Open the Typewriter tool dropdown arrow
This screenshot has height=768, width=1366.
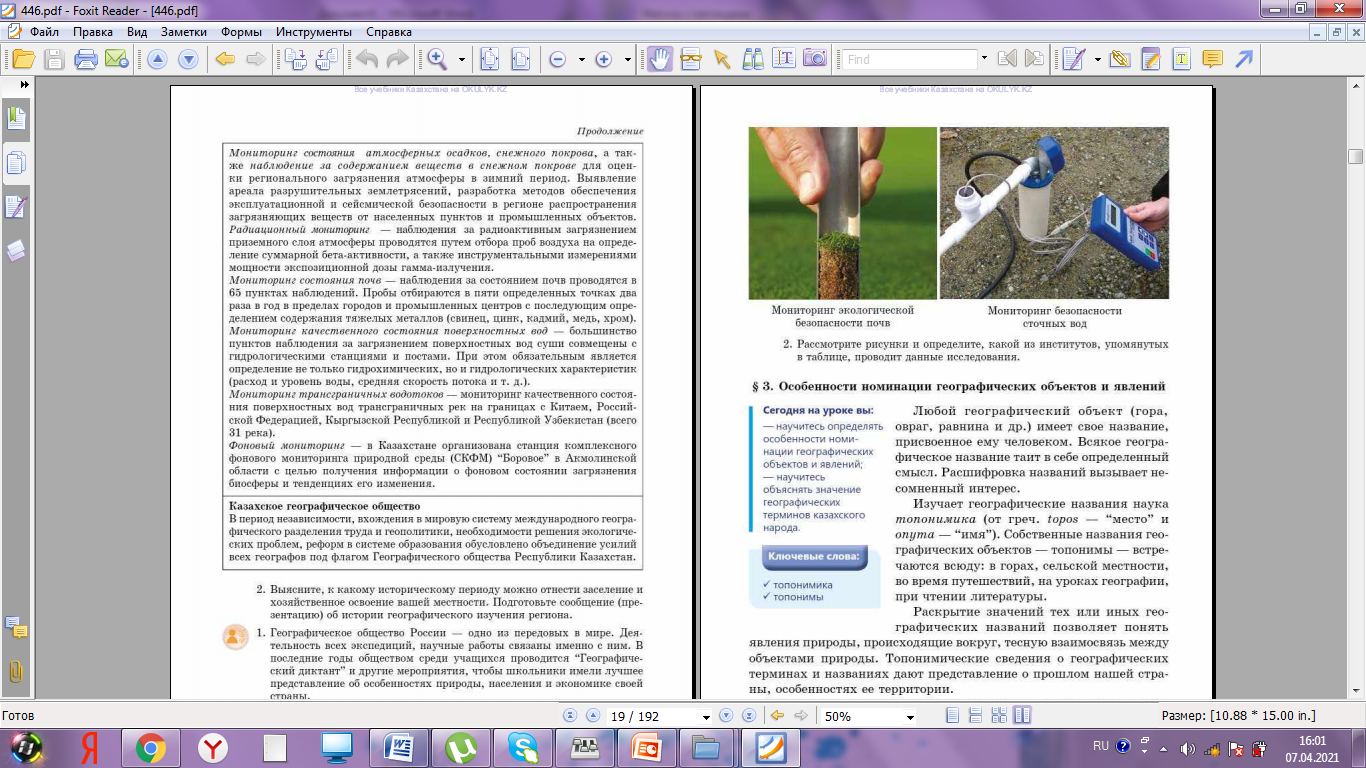1097,60
